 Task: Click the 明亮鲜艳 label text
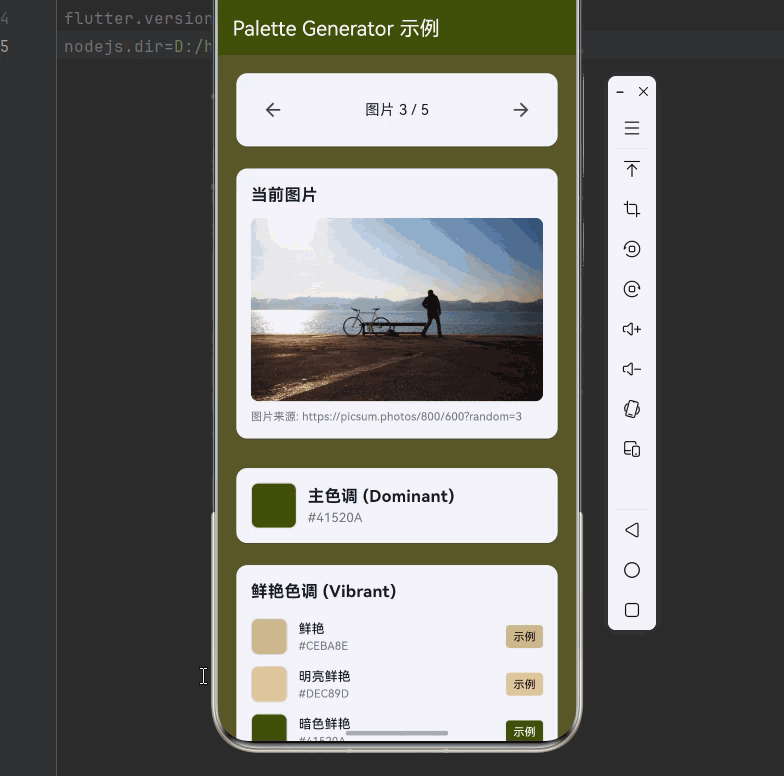[x=324, y=676]
